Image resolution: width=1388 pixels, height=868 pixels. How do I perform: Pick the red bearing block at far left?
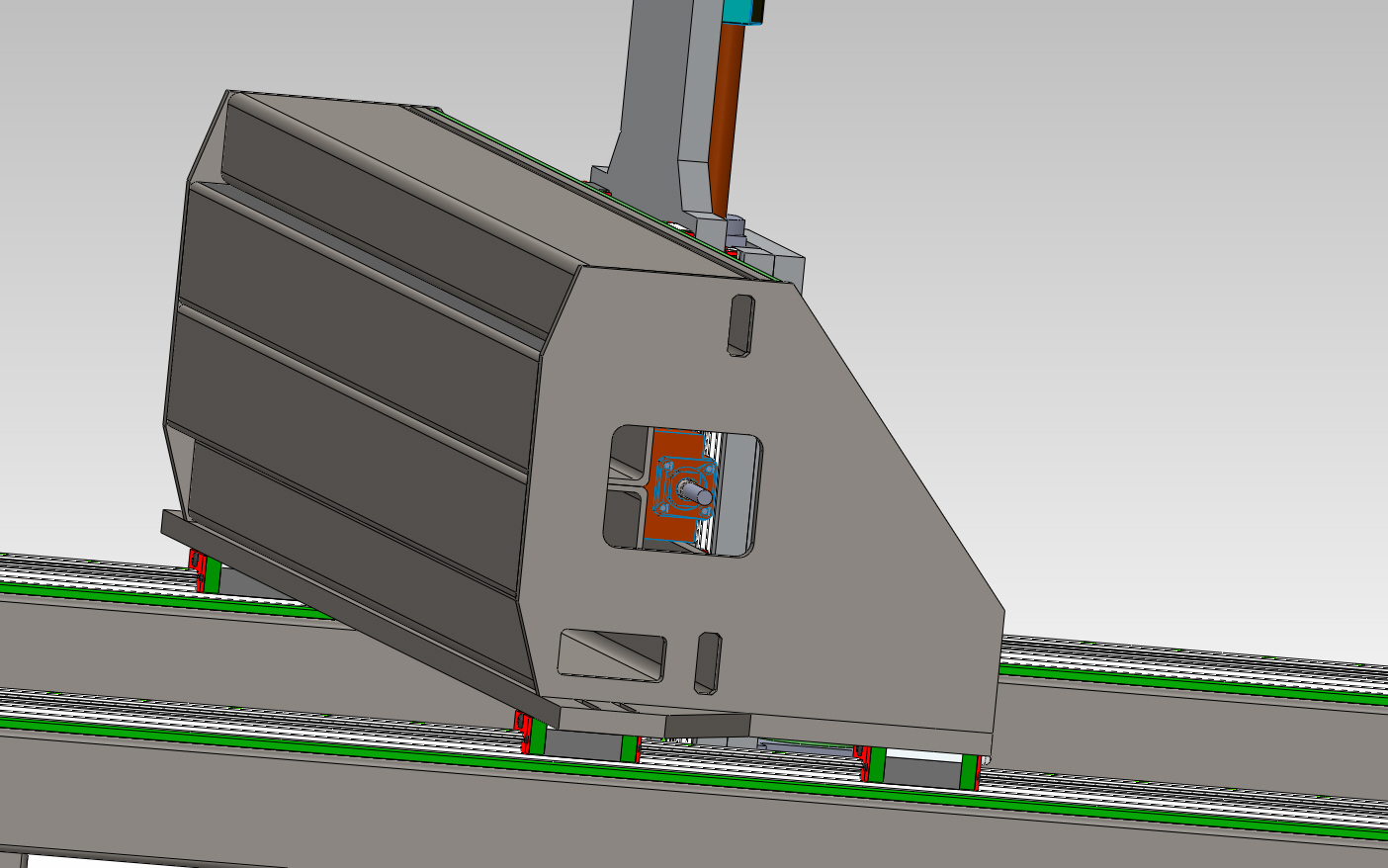pos(197,570)
